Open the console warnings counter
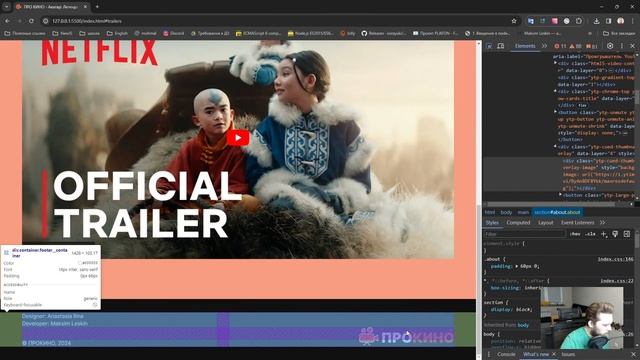The width and height of the screenshot is (640, 360). (576, 46)
